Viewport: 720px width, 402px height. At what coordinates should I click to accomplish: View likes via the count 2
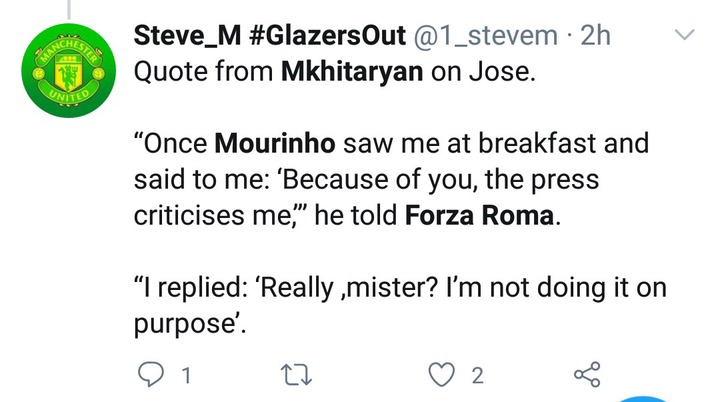point(478,375)
